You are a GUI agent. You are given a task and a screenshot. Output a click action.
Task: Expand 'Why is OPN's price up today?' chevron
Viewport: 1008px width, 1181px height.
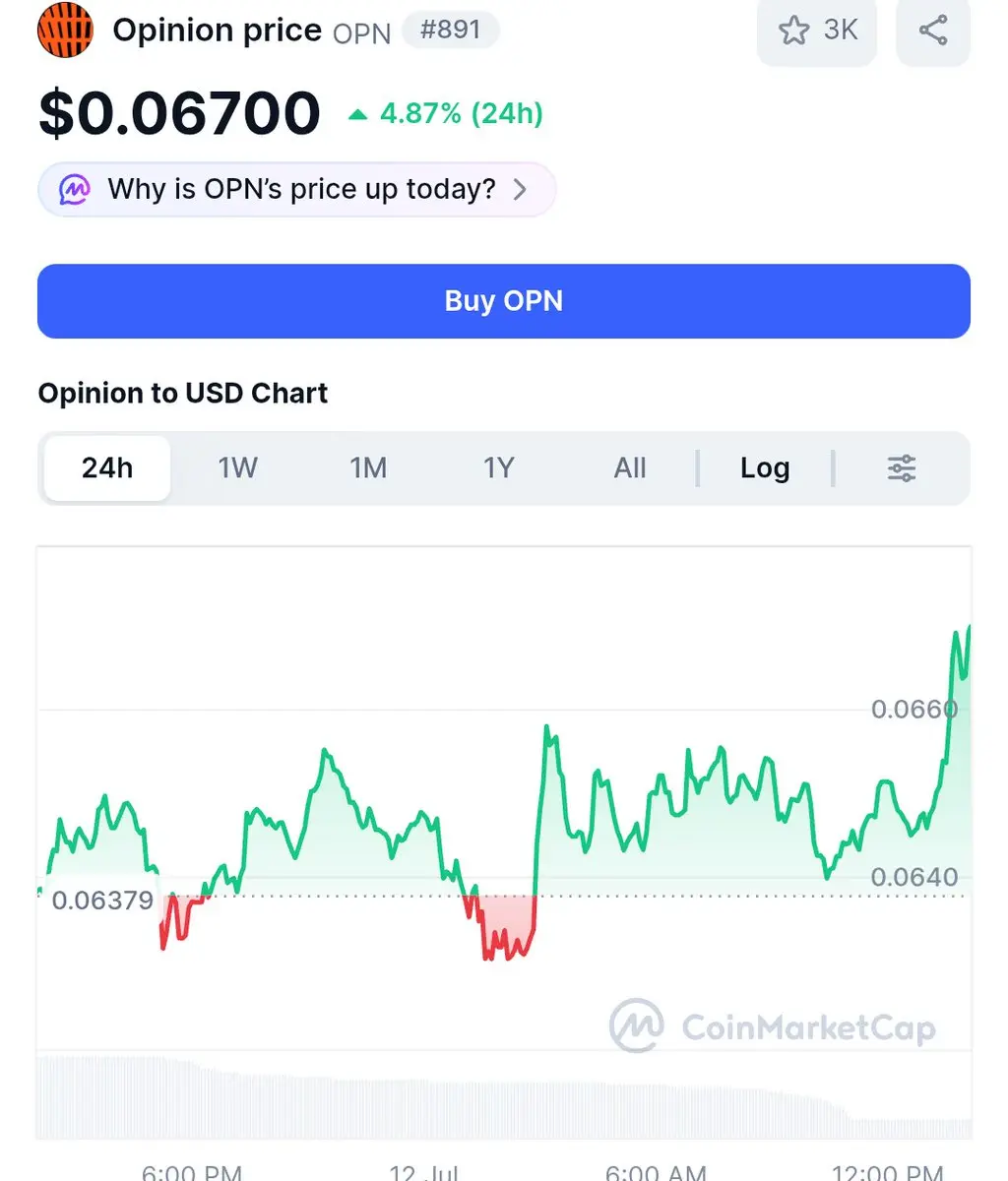tap(521, 189)
